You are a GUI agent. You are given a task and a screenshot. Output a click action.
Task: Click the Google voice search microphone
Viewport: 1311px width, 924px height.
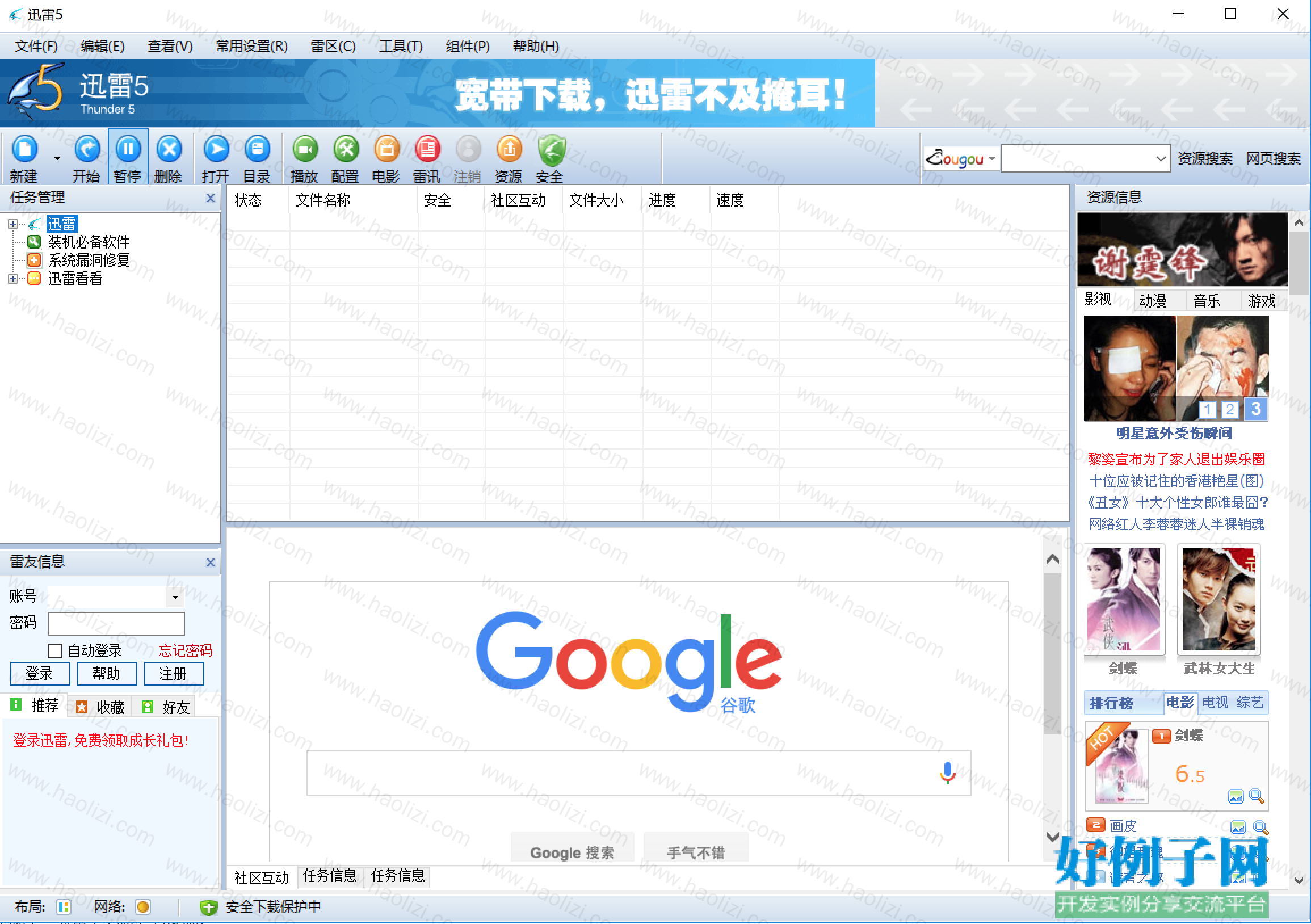click(948, 773)
